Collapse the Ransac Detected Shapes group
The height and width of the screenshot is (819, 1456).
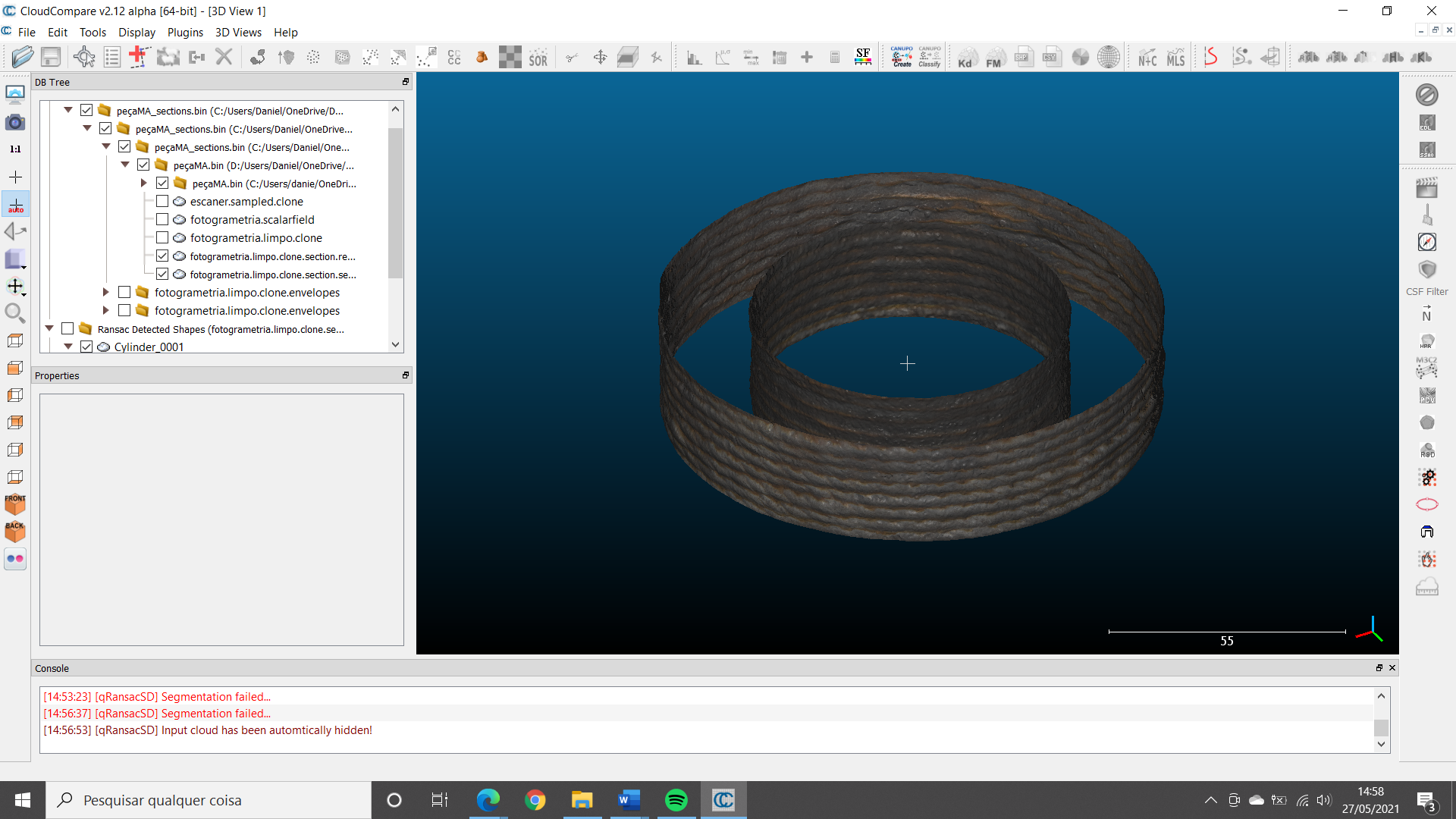[49, 328]
